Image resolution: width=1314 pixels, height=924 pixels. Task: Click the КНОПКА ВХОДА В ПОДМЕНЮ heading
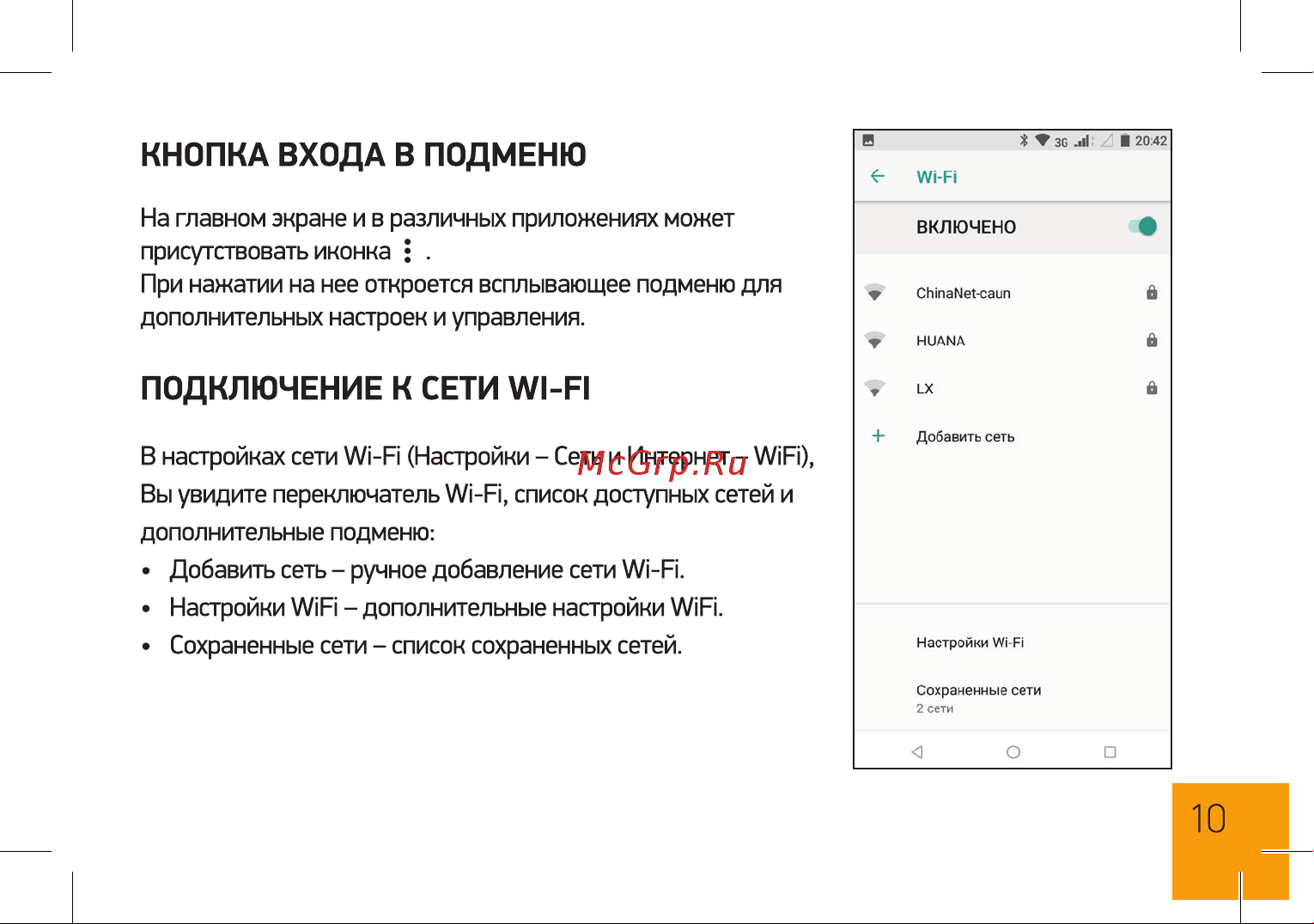[x=363, y=155]
